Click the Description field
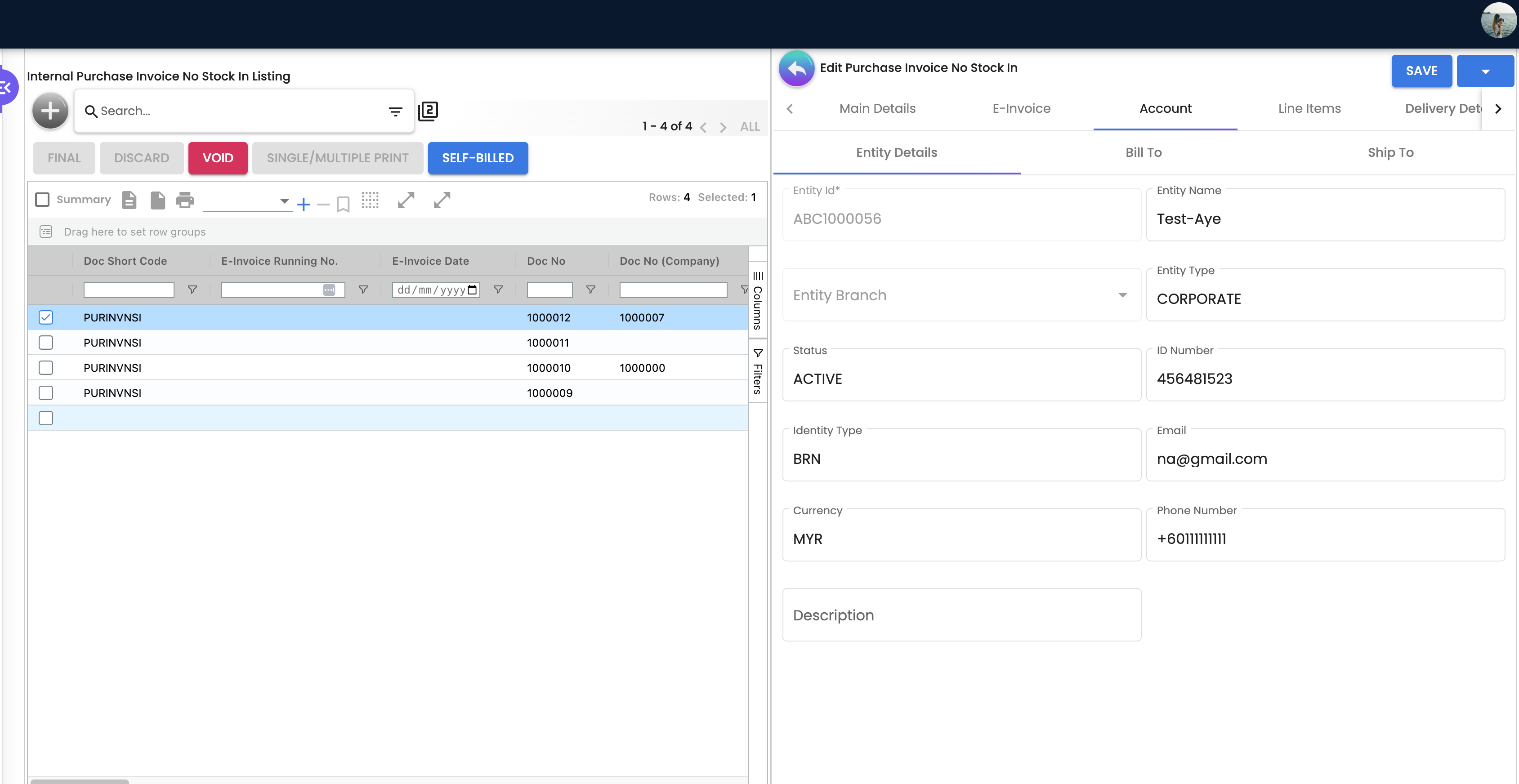 [961, 615]
